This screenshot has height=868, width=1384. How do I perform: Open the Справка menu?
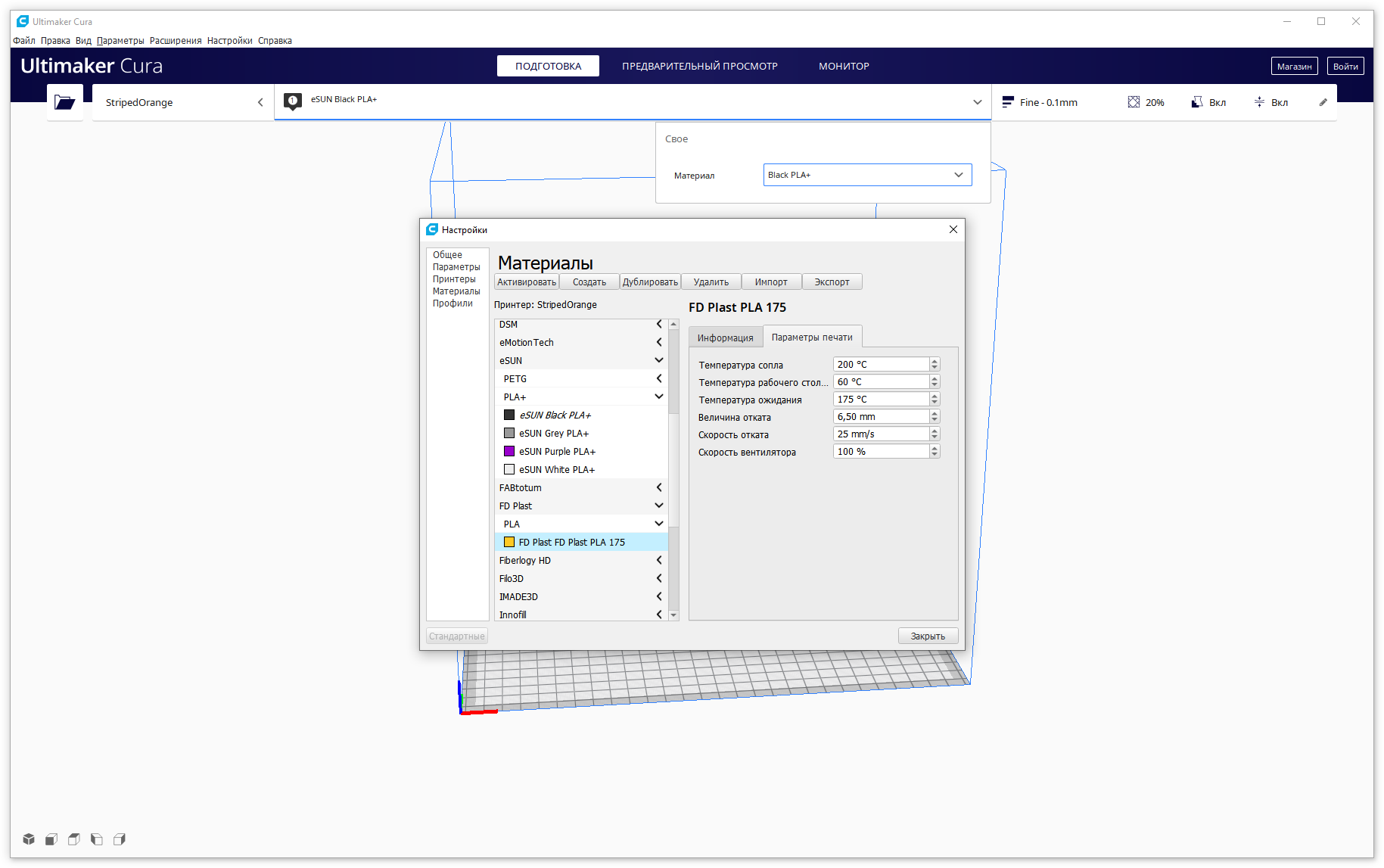point(275,41)
